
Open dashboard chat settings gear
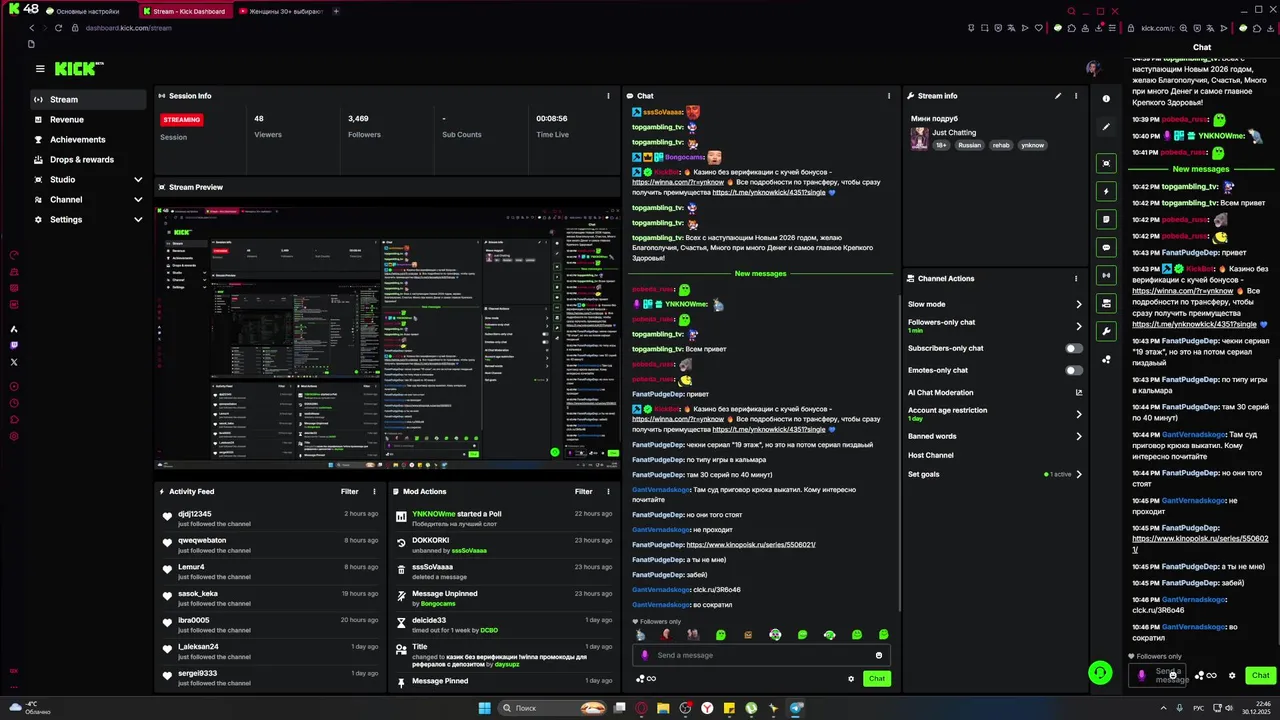(x=851, y=679)
